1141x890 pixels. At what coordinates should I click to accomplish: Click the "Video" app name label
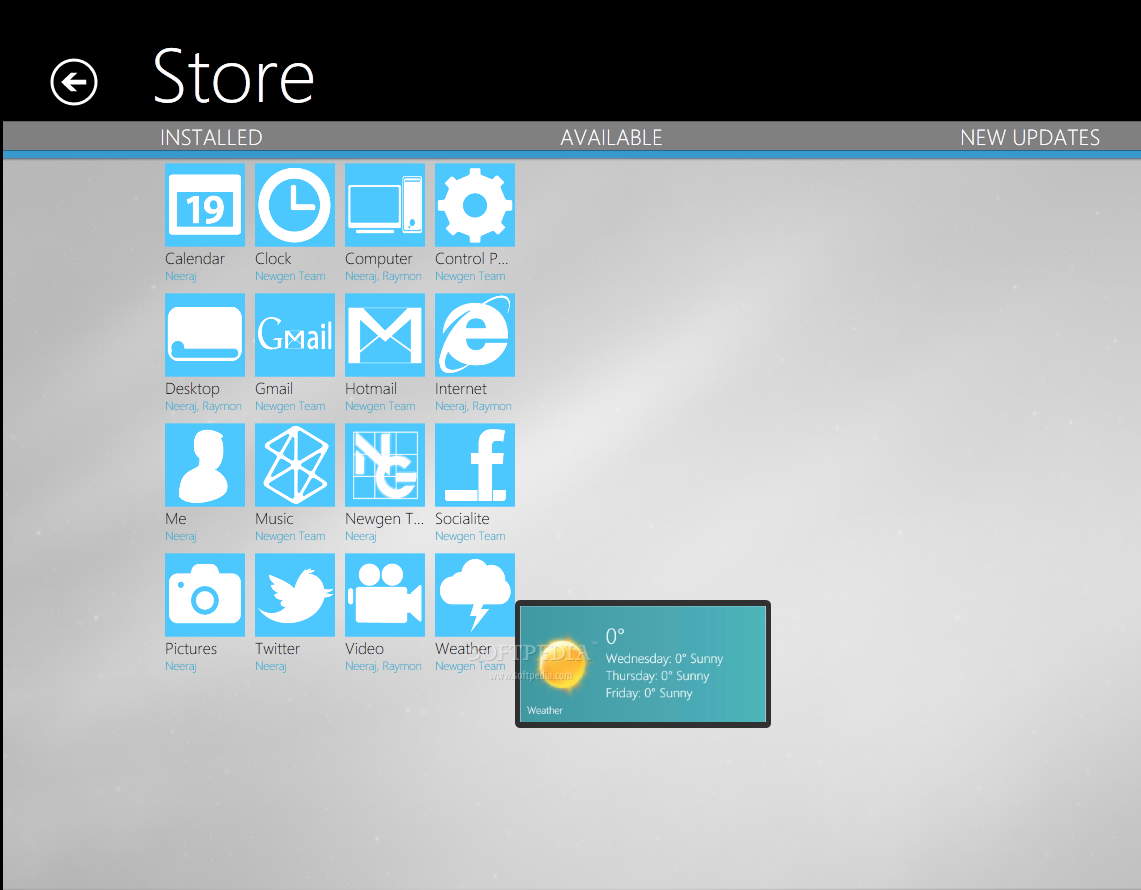click(365, 648)
